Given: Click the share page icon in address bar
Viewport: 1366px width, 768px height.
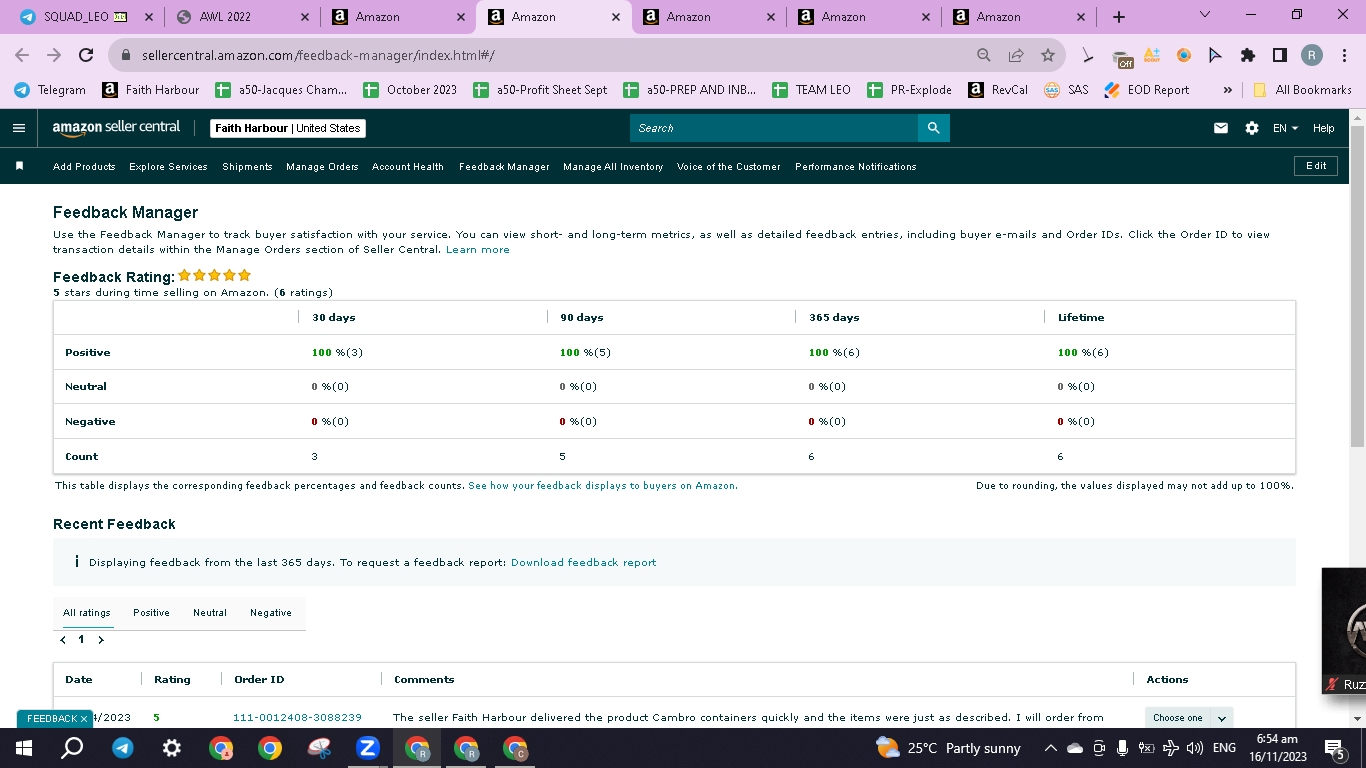Looking at the screenshot, I should point(1016,56).
